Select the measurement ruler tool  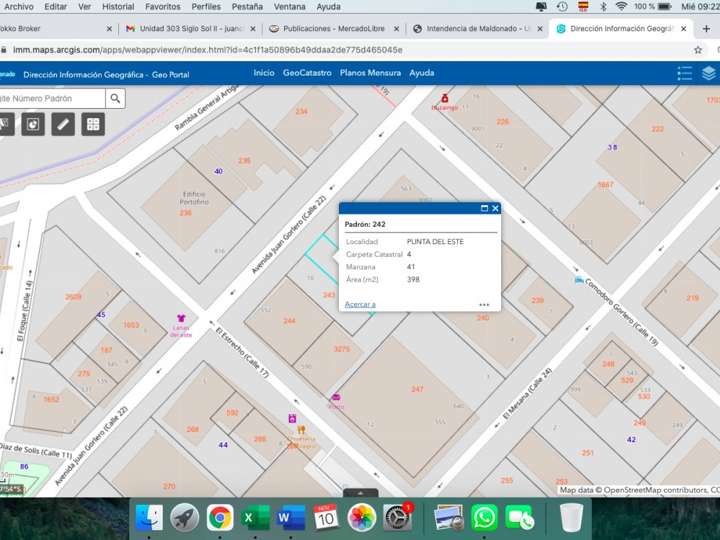point(63,124)
